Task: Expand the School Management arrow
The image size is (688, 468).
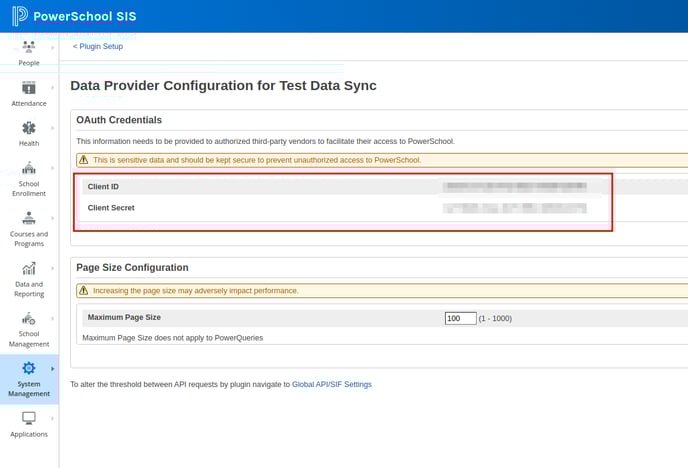Action: 53,318
